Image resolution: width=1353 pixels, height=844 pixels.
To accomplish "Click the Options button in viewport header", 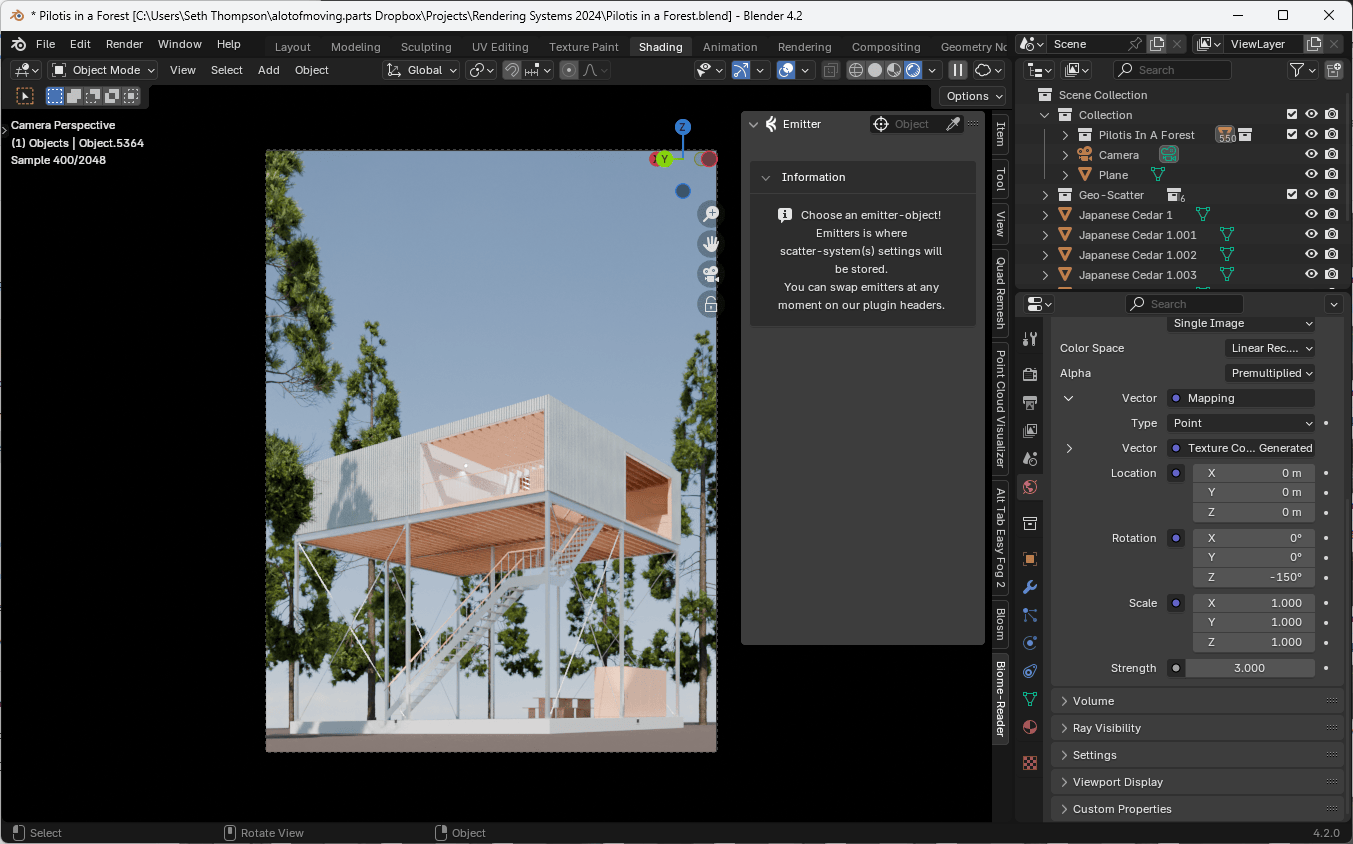I will coord(973,96).
